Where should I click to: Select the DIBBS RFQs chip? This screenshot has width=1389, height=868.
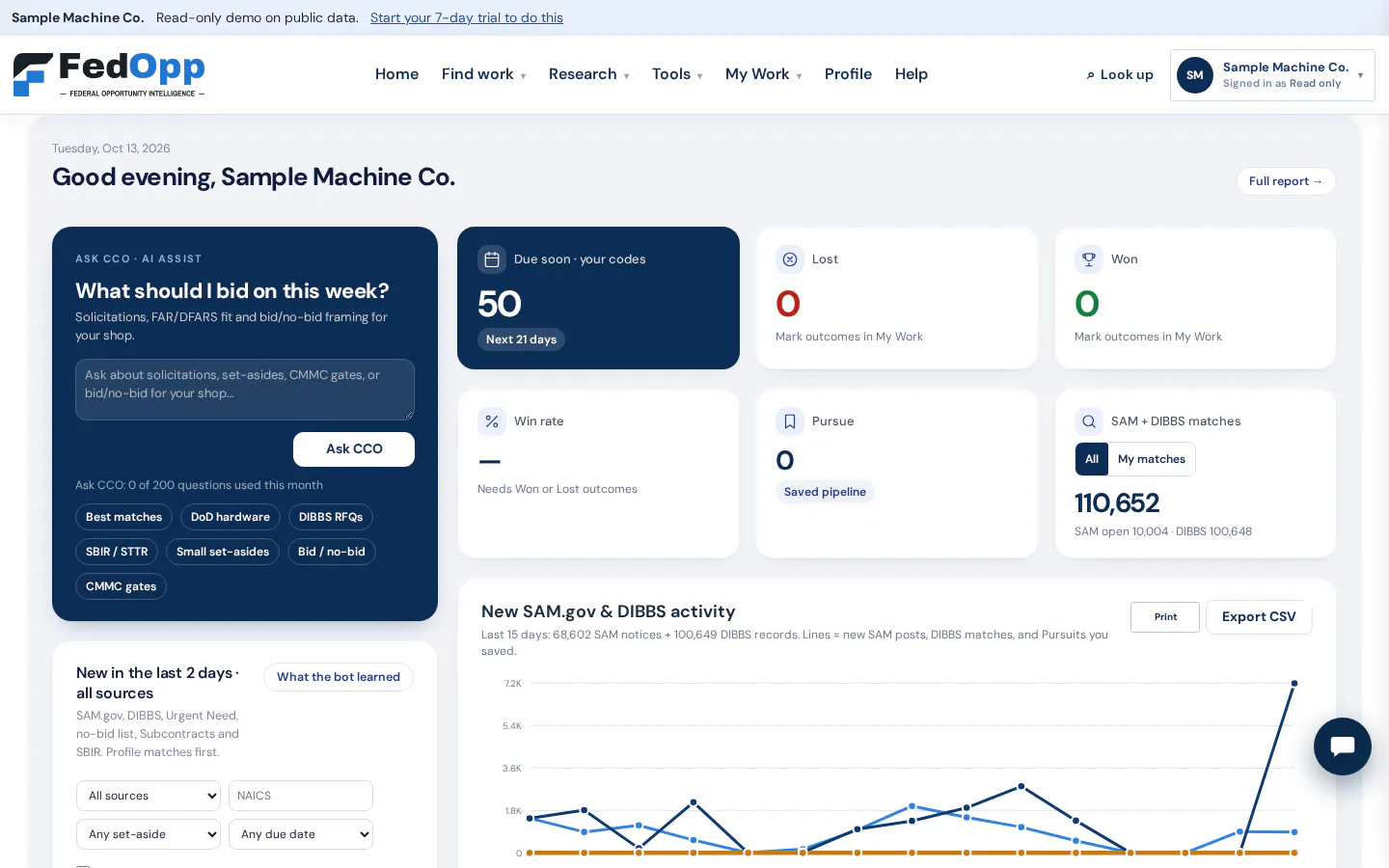[331, 517]
